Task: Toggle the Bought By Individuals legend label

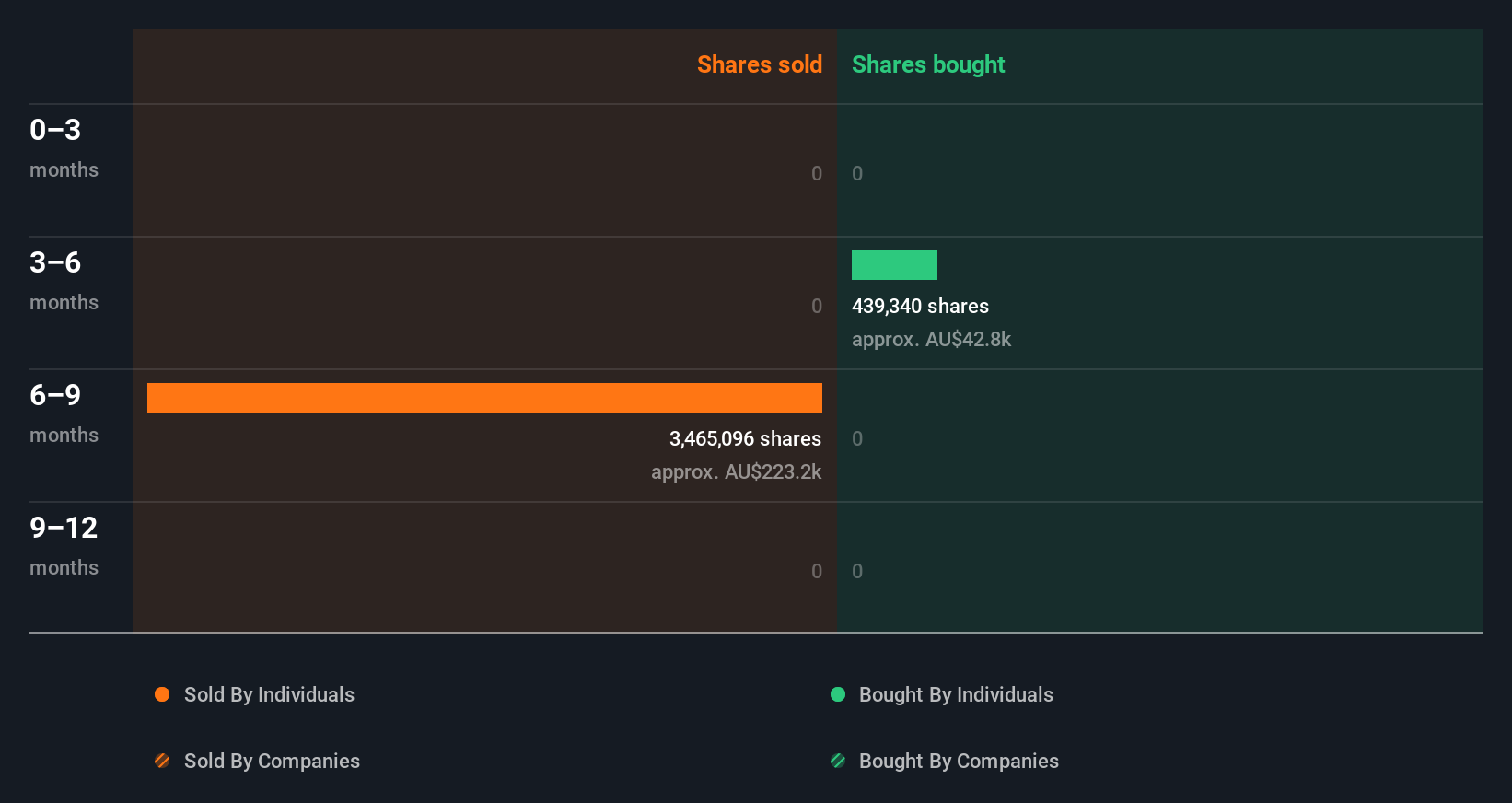Action: [956, 694]
